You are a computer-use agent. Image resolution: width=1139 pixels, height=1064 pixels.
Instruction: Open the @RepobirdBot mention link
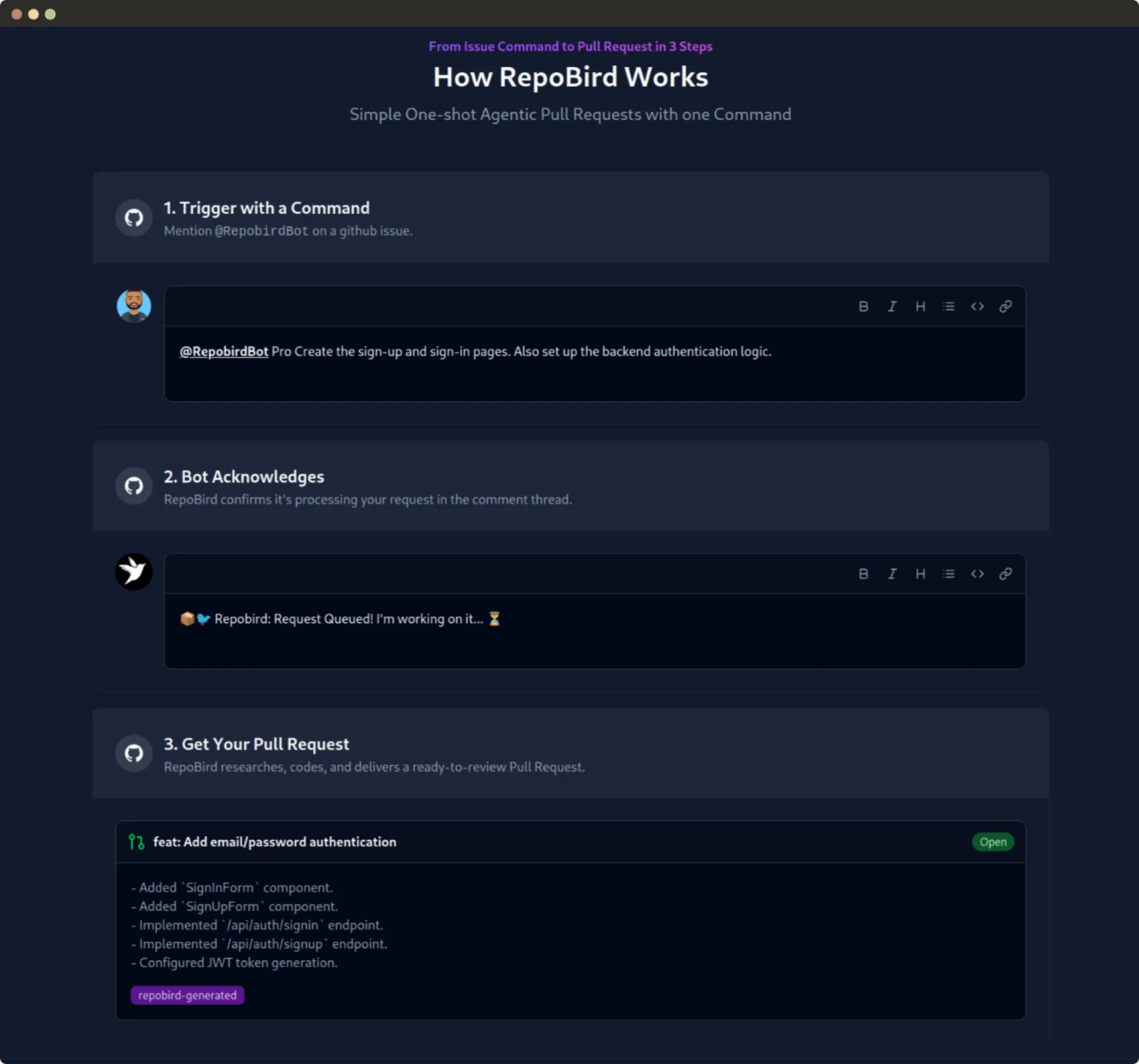click(224, 351)
